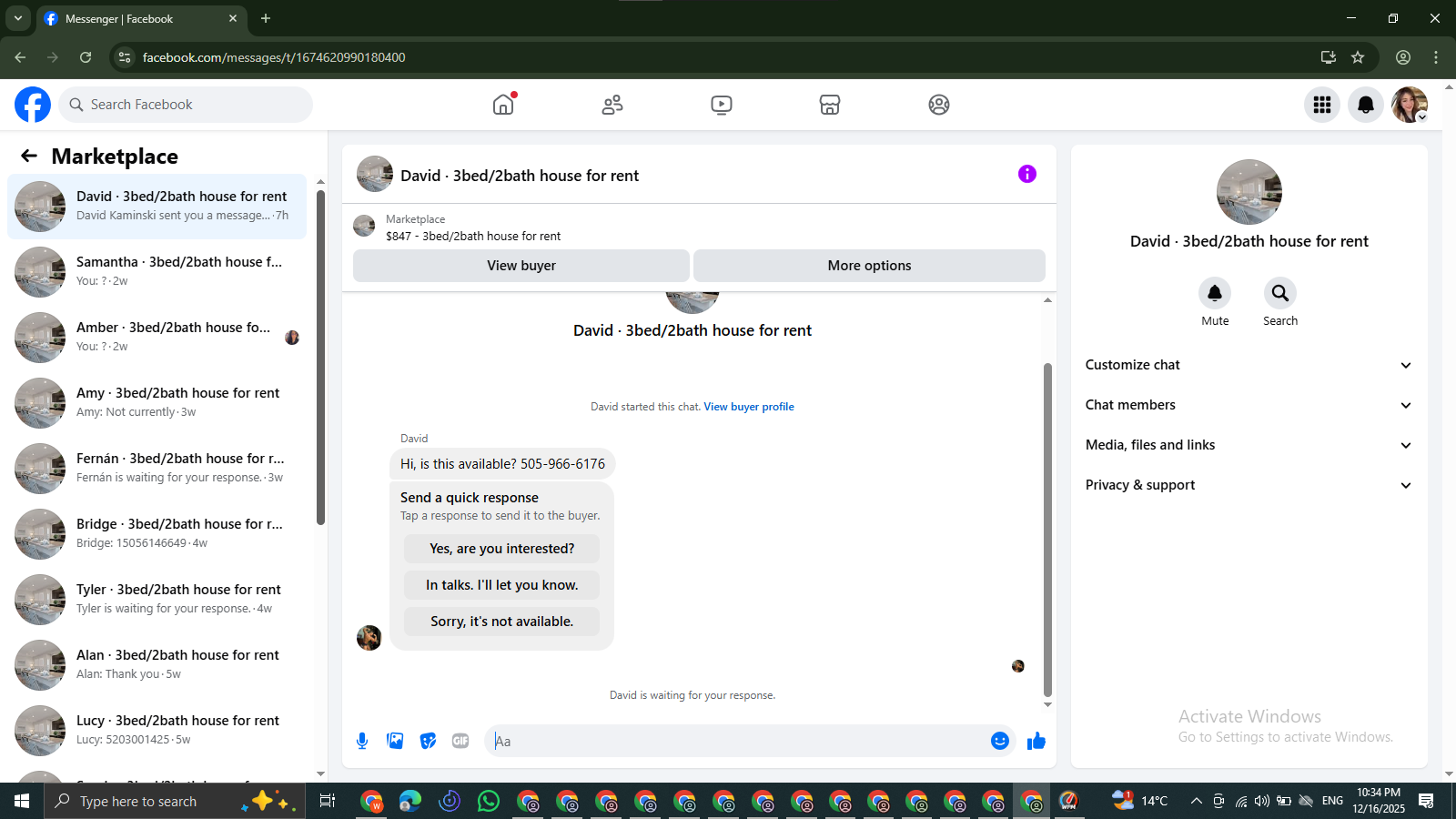The image size is (1456, 819).
Task: Expand the Customize chat section
Action: pos(1249,365)
